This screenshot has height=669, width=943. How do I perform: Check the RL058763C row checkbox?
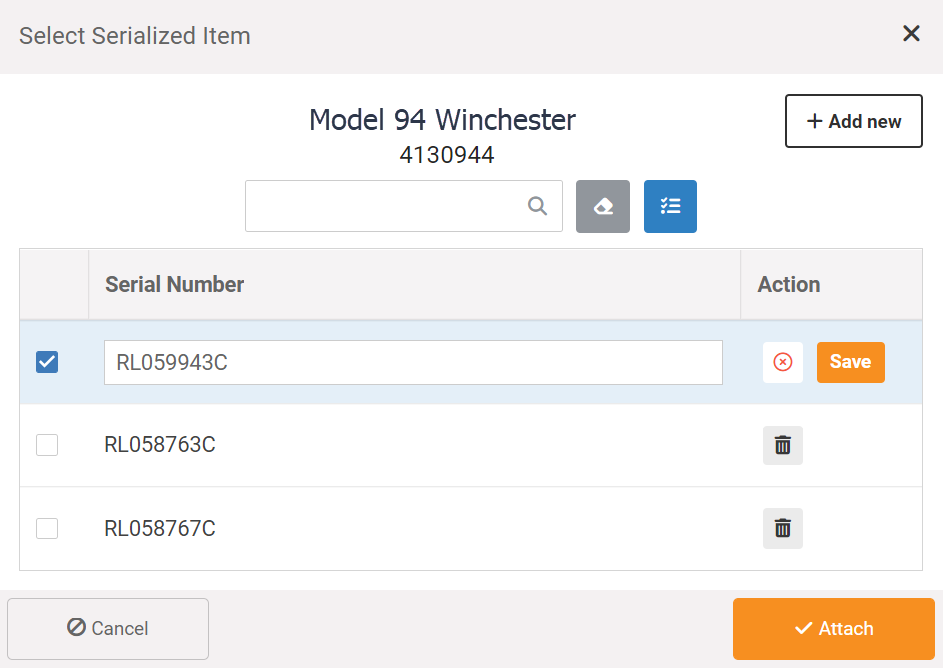click(x=47, y=445)
